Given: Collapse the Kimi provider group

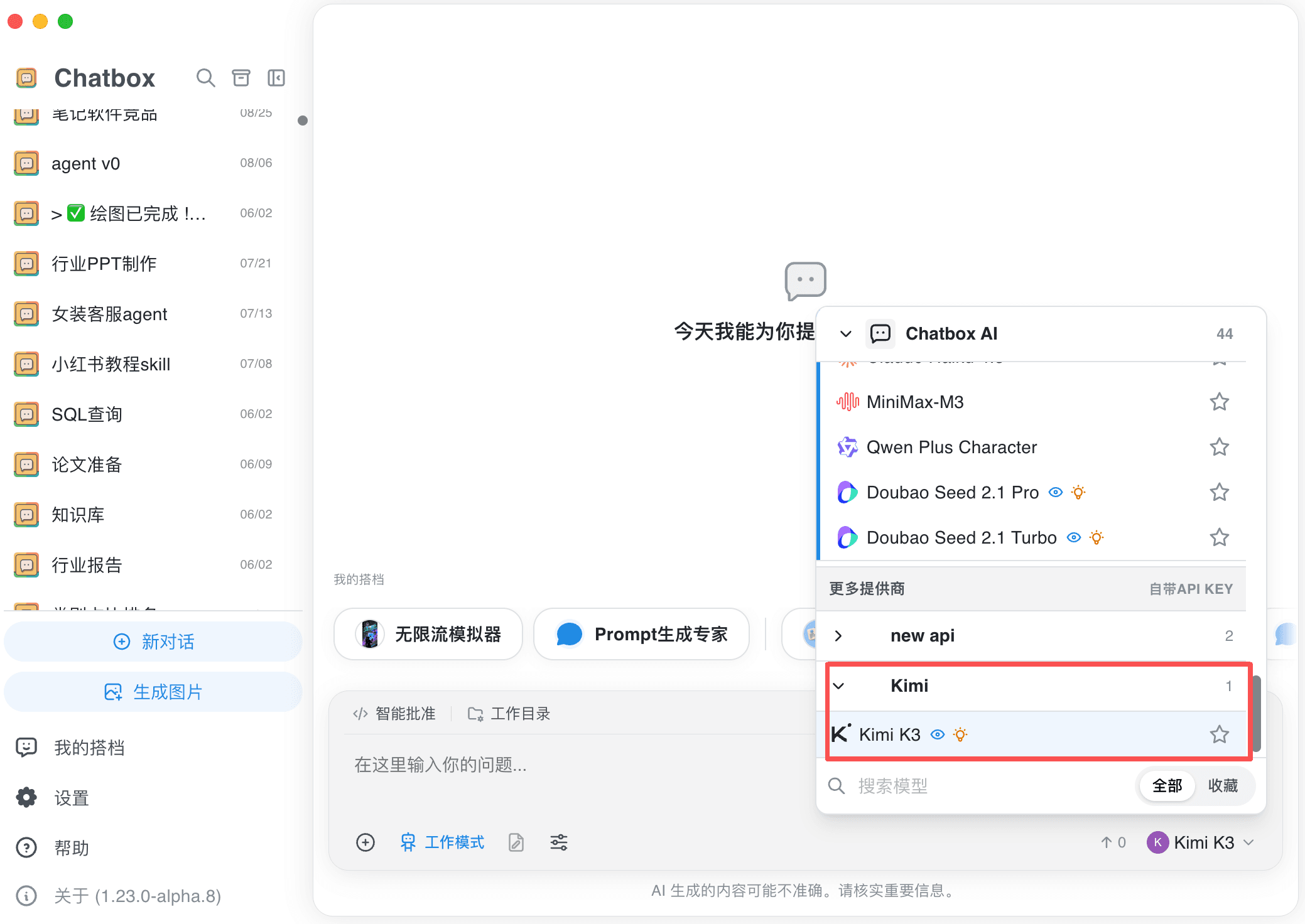Looking at the screenshot, I should click(x=838, y=686).
